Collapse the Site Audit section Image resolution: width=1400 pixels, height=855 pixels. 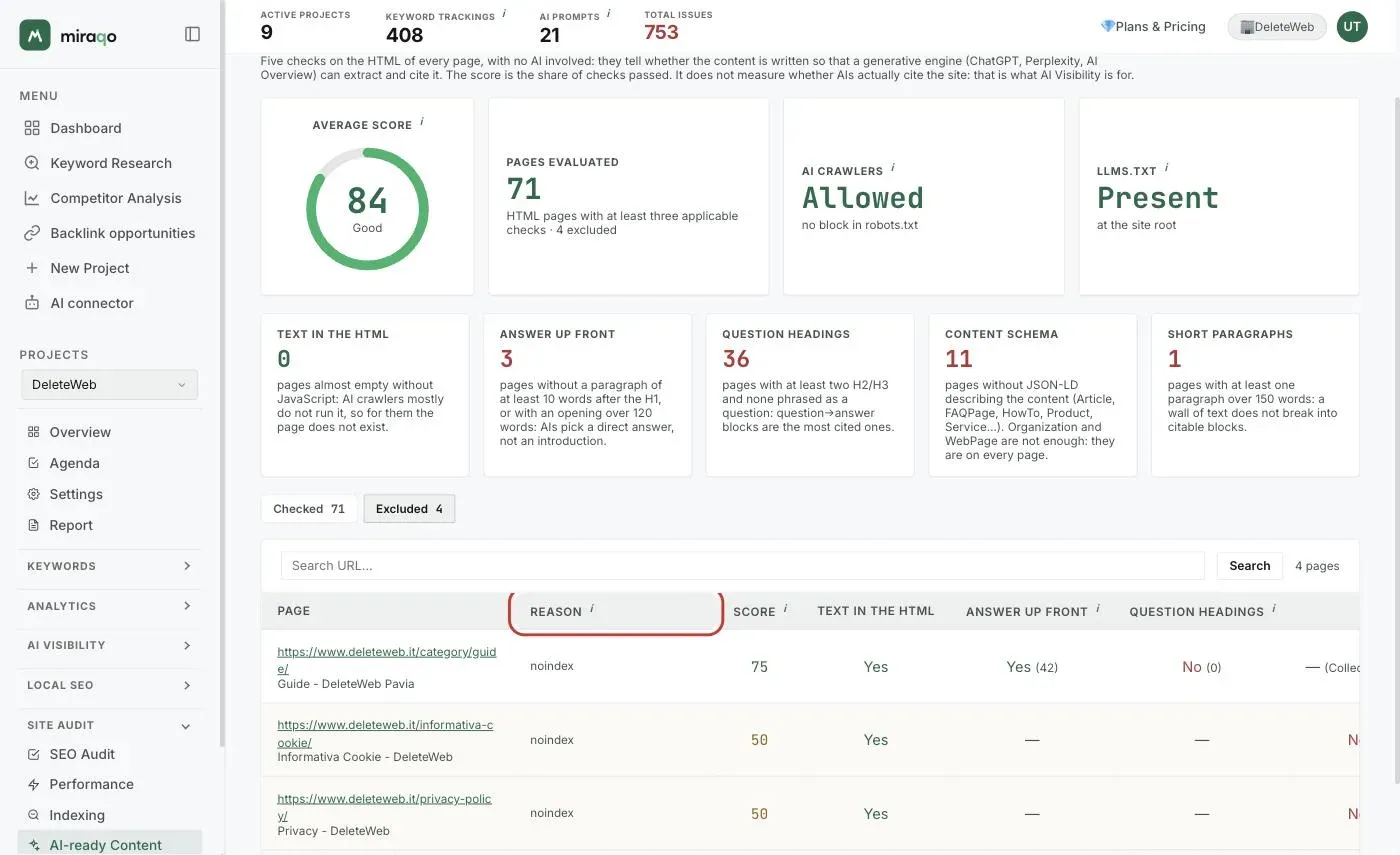[110, 725]
